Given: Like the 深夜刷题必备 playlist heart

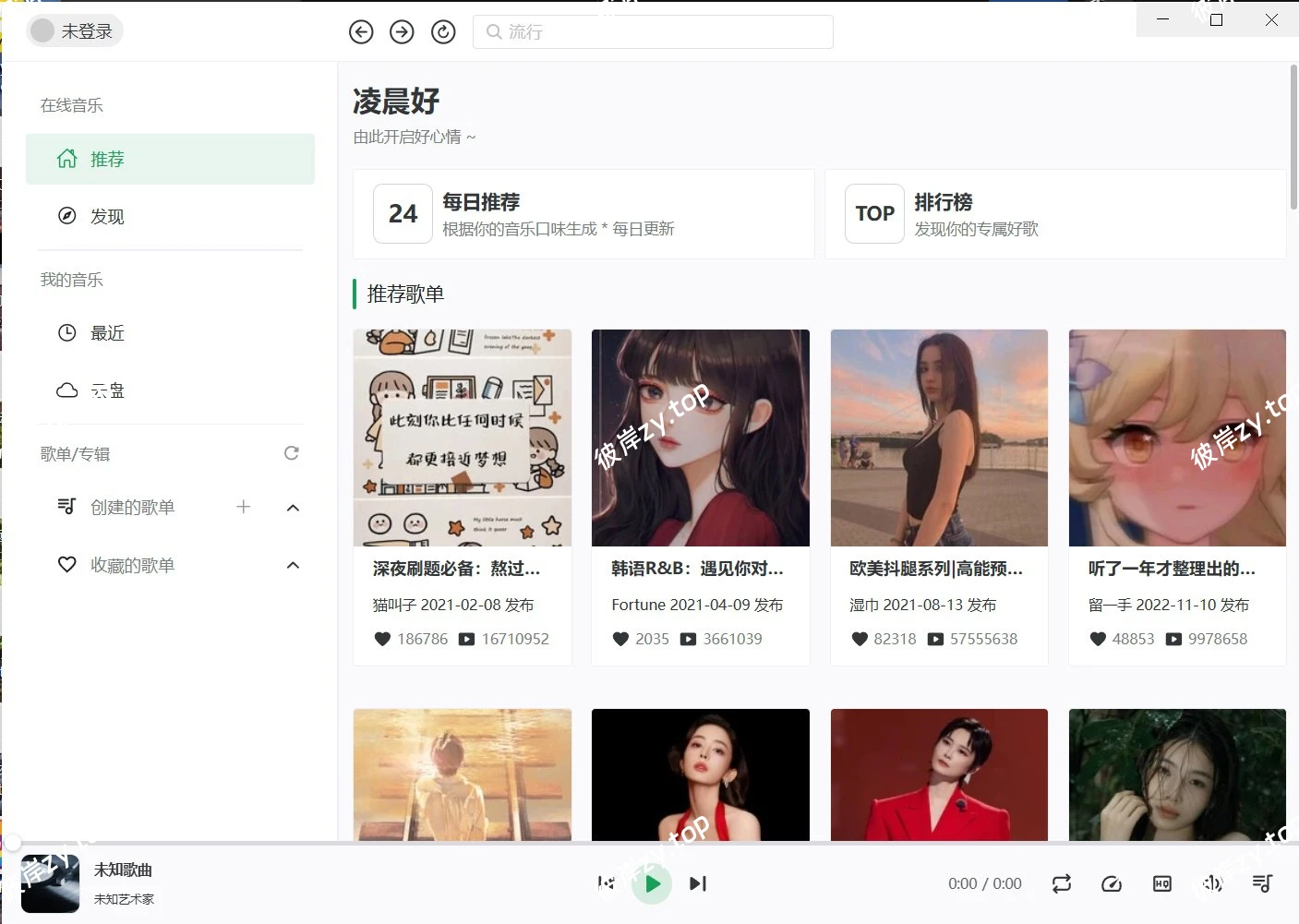Looking at the screenshot, I should [x=382, y=638].
